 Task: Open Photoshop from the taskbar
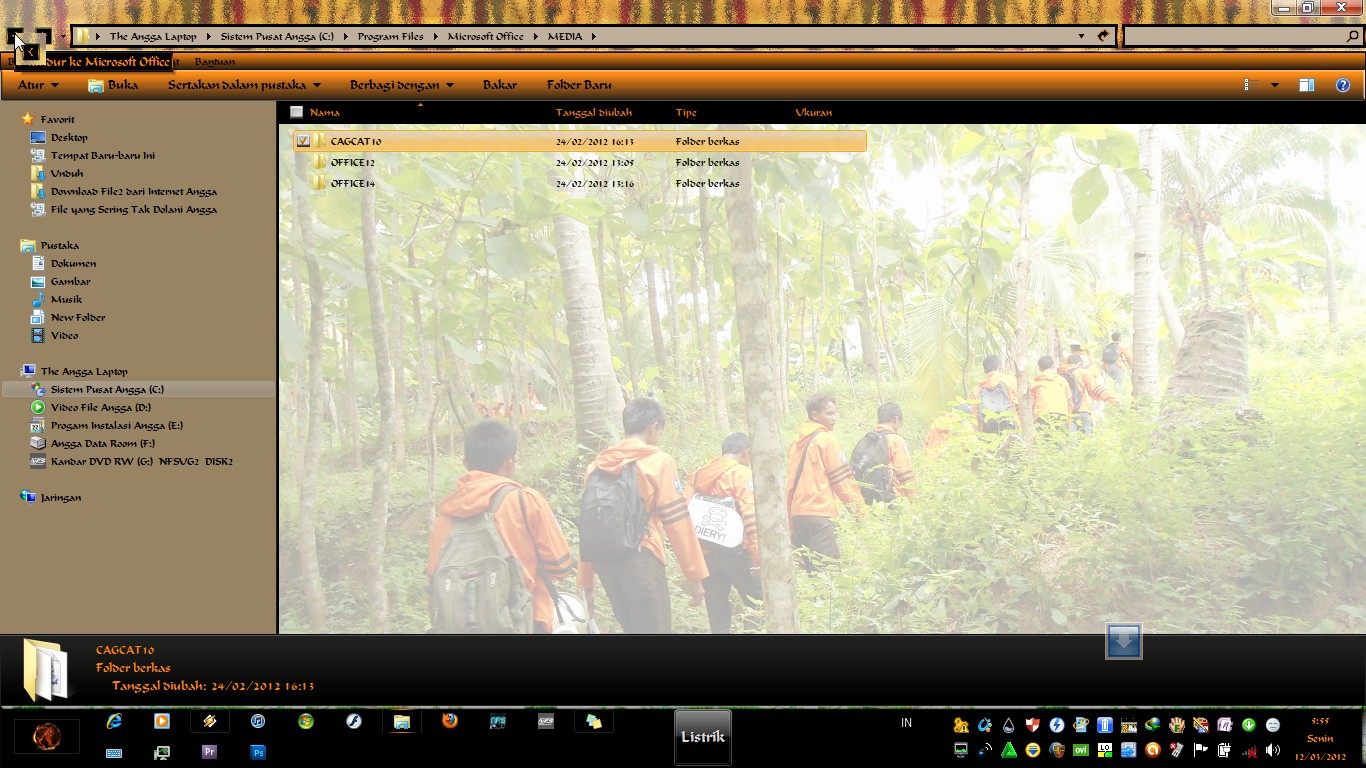click(x=258, y=752)
